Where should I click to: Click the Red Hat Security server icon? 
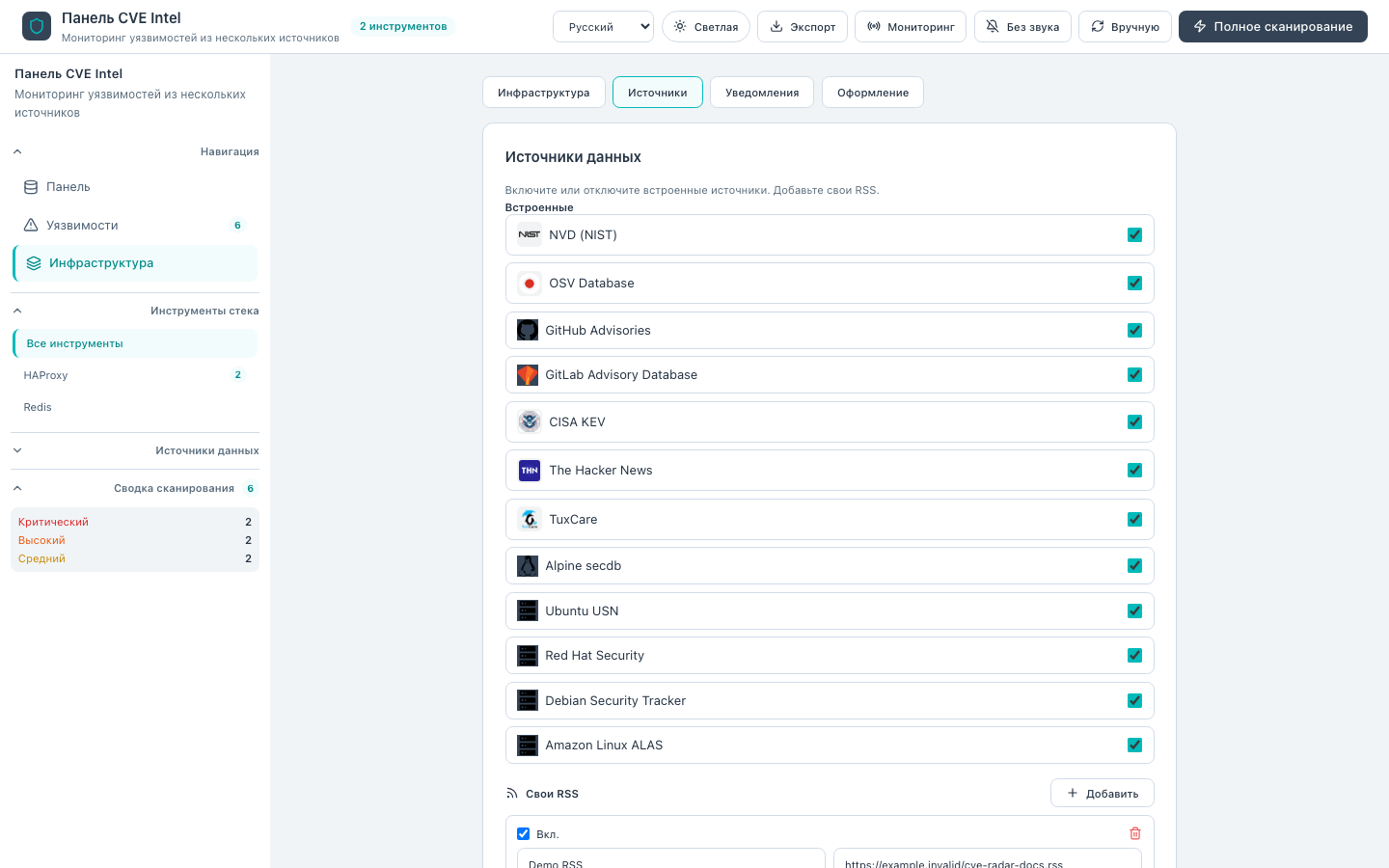528,656
